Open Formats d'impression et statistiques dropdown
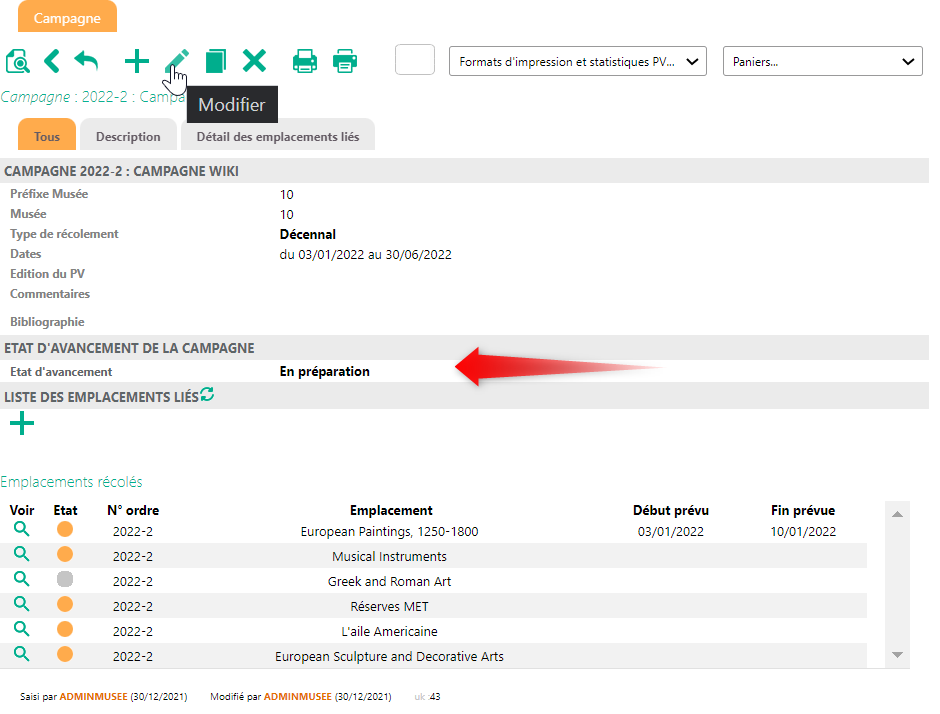Viewport: 940px width, 714px height. [578, 62]
